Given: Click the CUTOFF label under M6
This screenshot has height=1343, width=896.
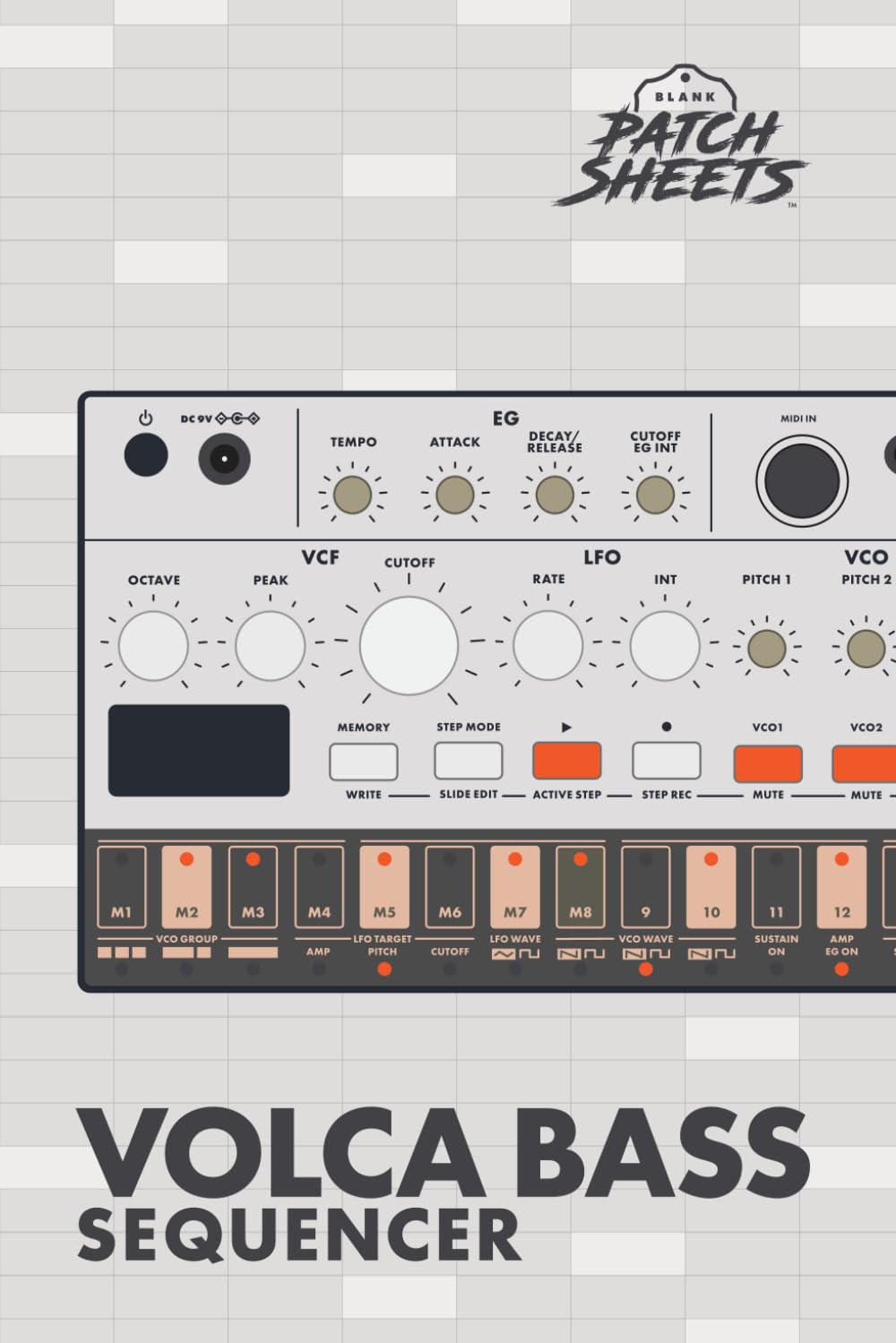Looking at the screenshot, I should click(x=450, y=951).
